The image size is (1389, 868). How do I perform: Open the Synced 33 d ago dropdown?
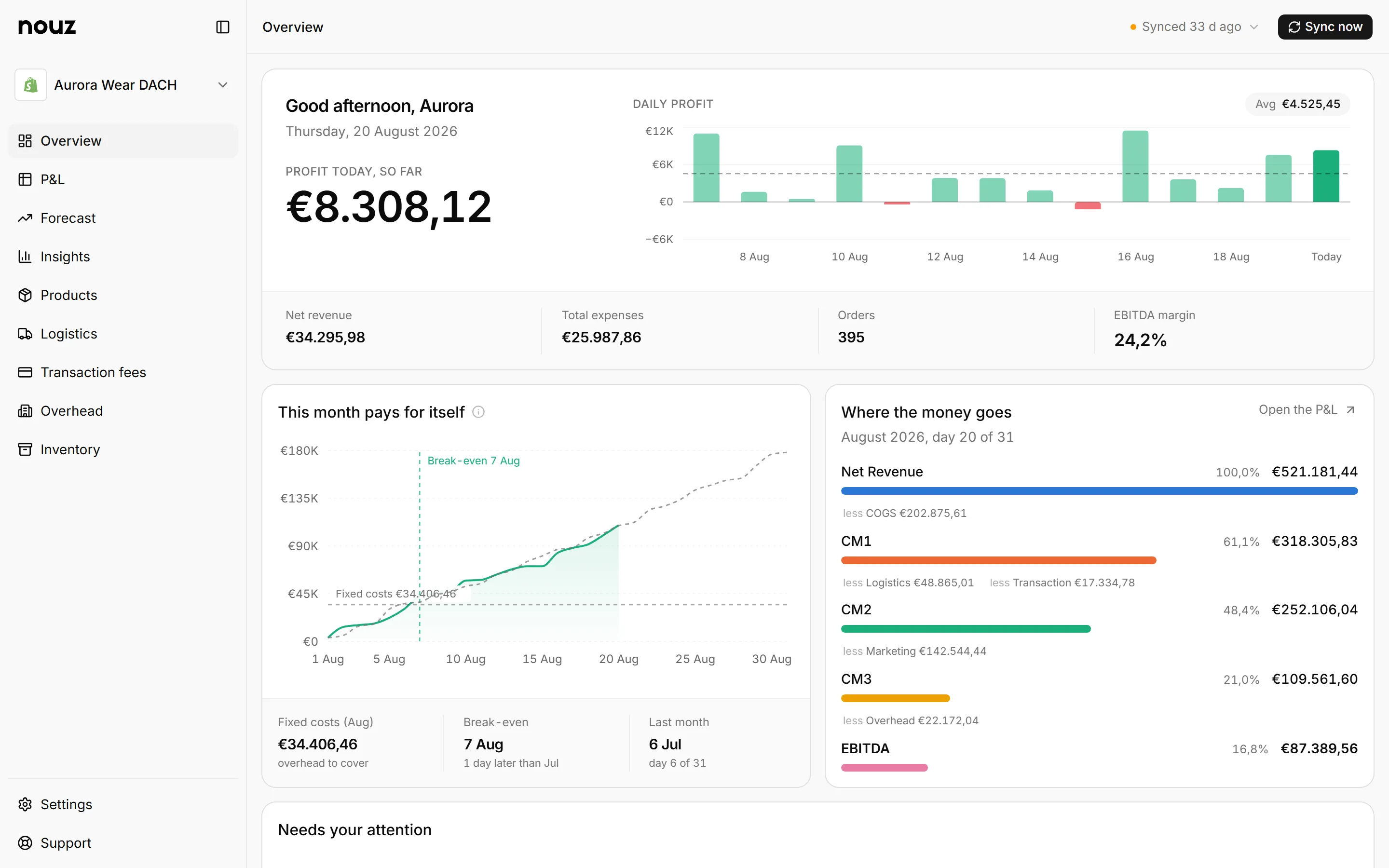(1194, 27)
